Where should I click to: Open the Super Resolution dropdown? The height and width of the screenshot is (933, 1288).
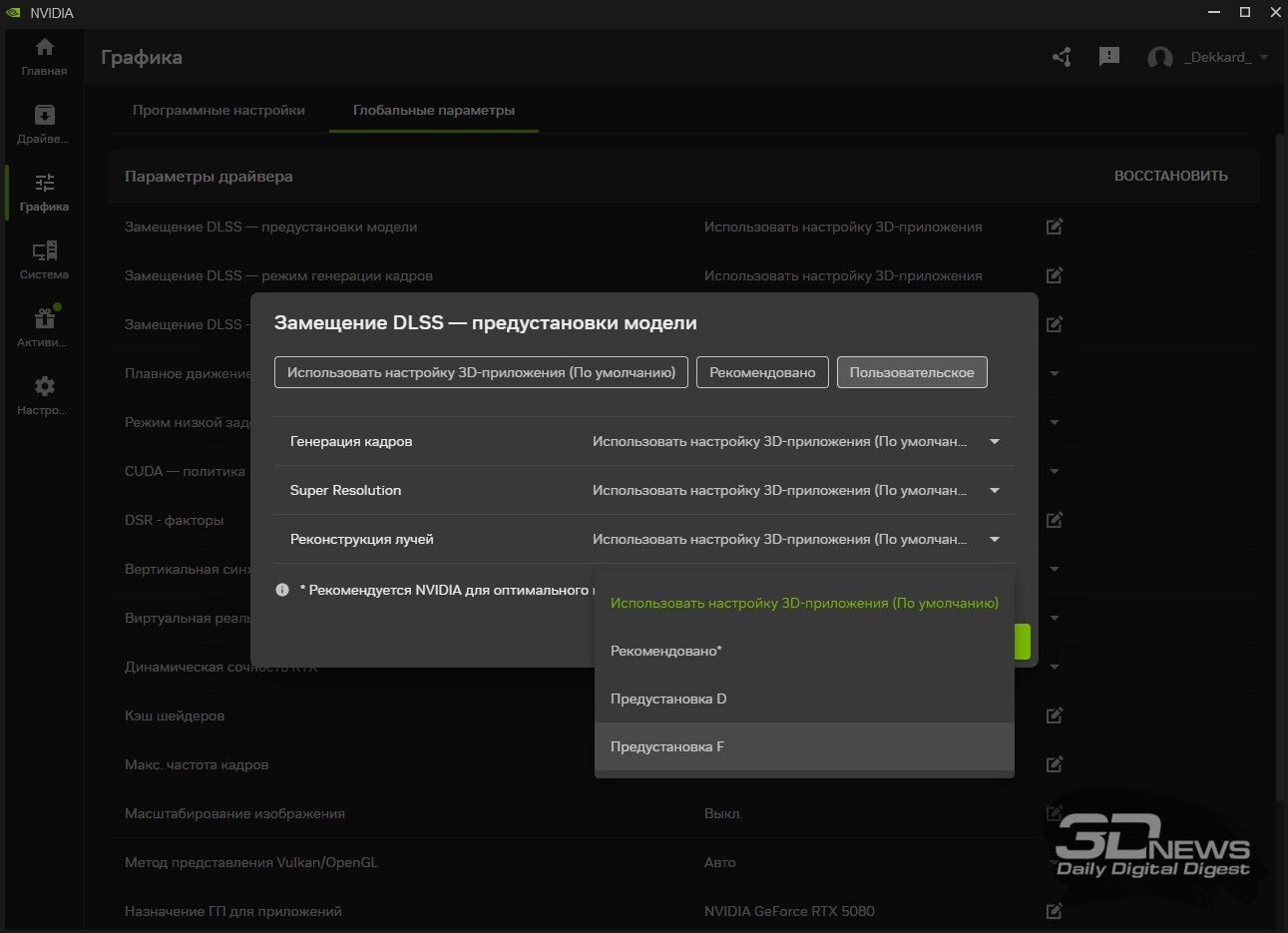coord(796,490)
